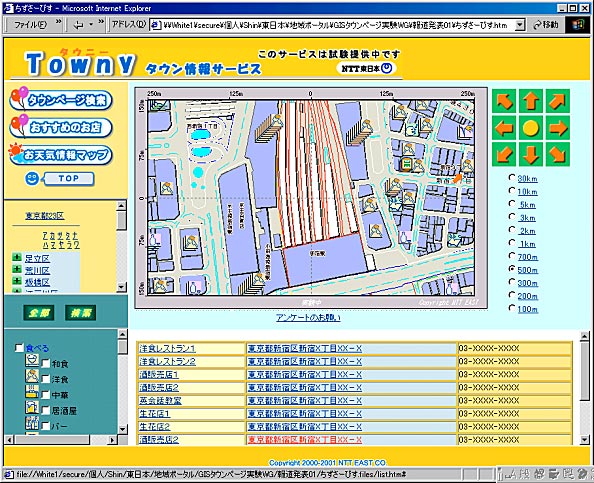Image resolution: width=594 pixels, height=483 pixels.
Task: Click the 中華 category icon
Action: click(x=32, y=392)
